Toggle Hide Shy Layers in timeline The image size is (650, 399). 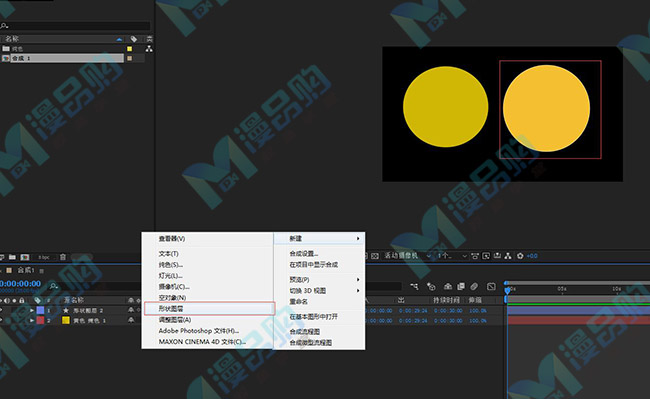point(448,286)
